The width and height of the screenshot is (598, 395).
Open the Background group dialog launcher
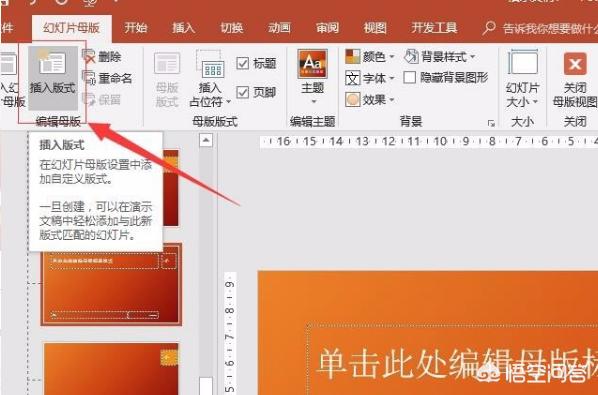(491, 123)
